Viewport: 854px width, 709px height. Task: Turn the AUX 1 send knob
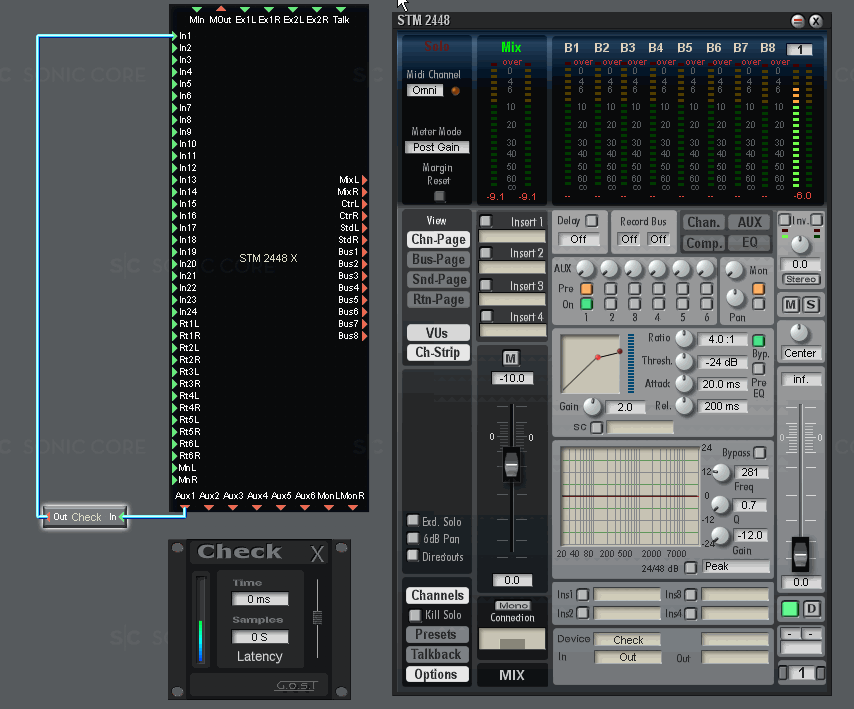click(x=585, y=268)
